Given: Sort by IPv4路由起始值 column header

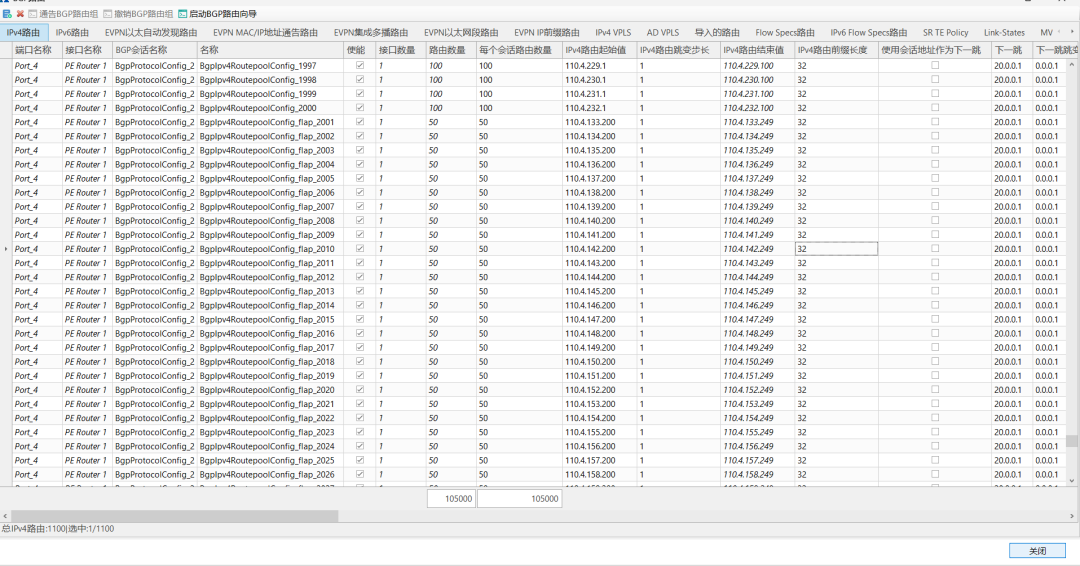Looking at the screenshot, I should point(597,50).
